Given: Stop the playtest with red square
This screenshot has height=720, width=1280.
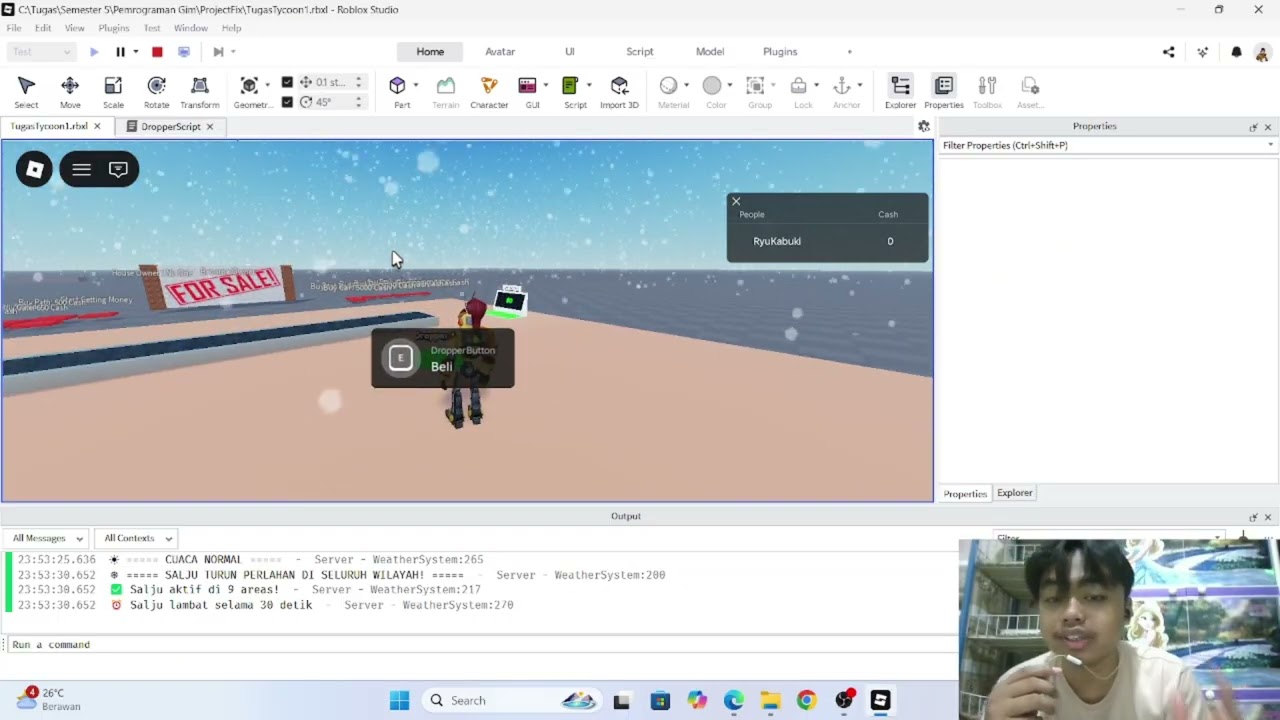Looking at the screenshot, I should [x=157, y=52].
